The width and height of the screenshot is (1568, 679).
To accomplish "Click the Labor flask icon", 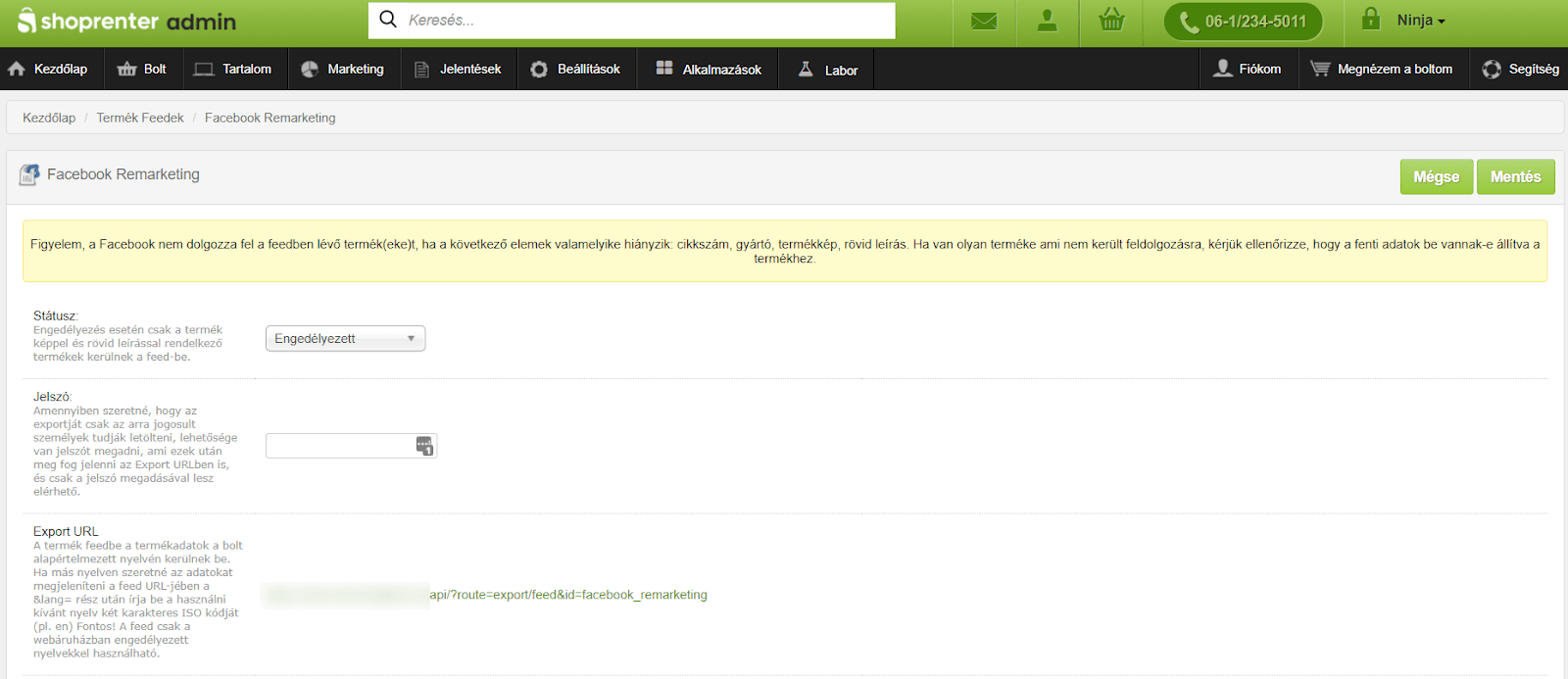I will 806,69.
